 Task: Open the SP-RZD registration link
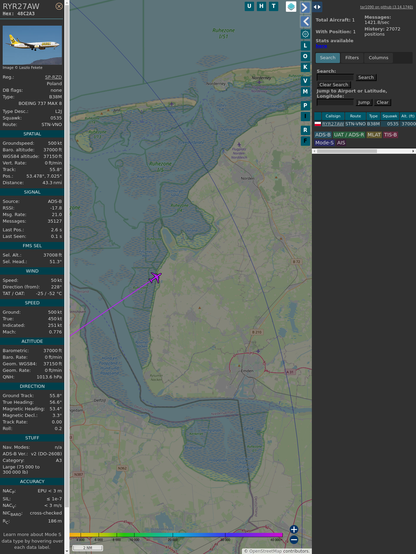[53, 77]
